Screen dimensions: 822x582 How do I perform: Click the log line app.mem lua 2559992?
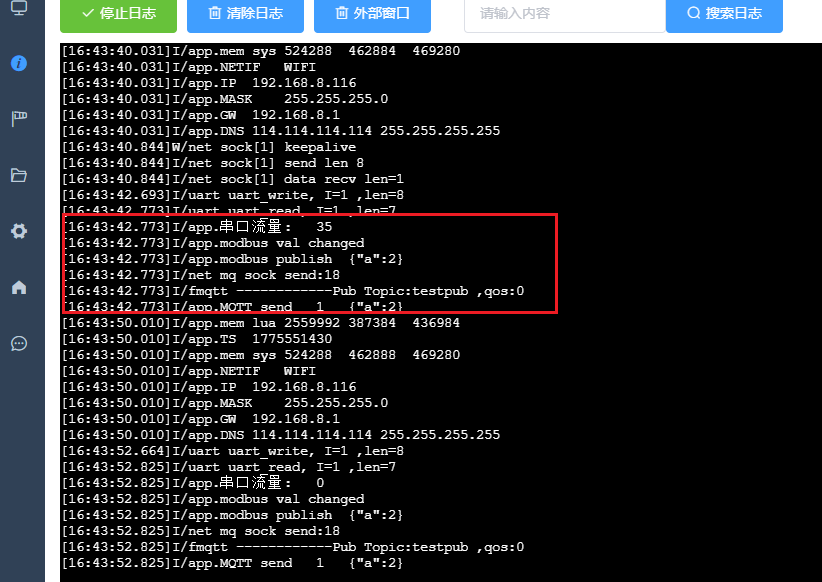pos(261,323)
